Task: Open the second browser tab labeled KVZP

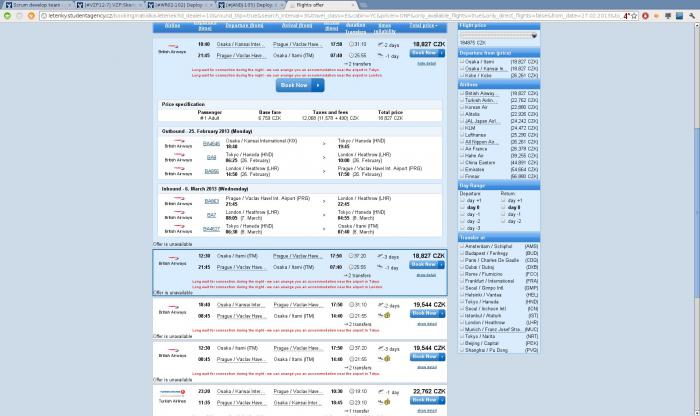Action: pos(109,5)
